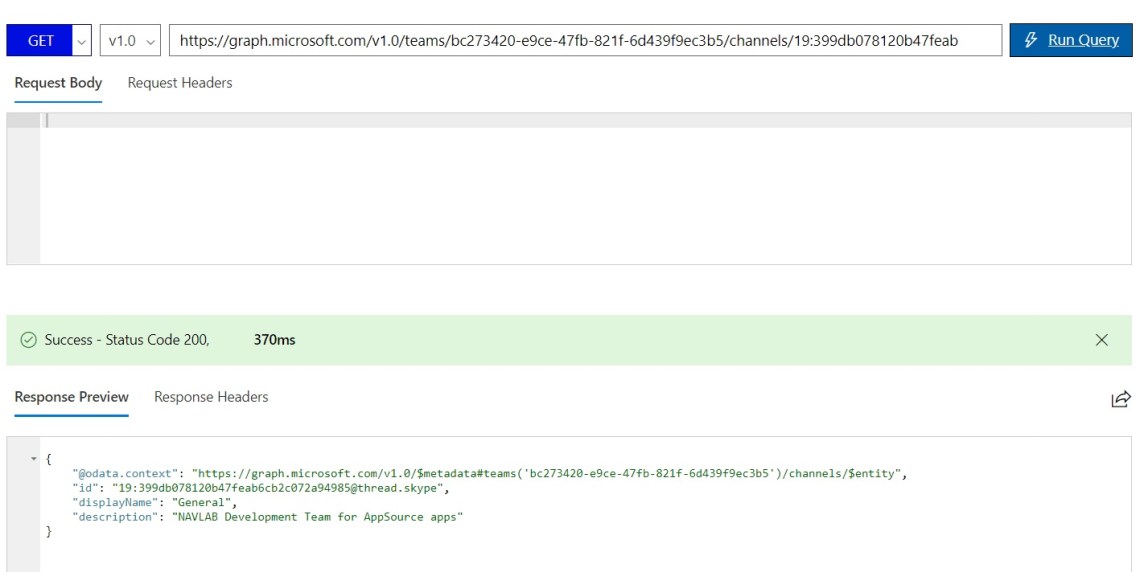Click the share response icon
The image size is (1140, 572).
pyautogui.click(x=1120, y=399)
